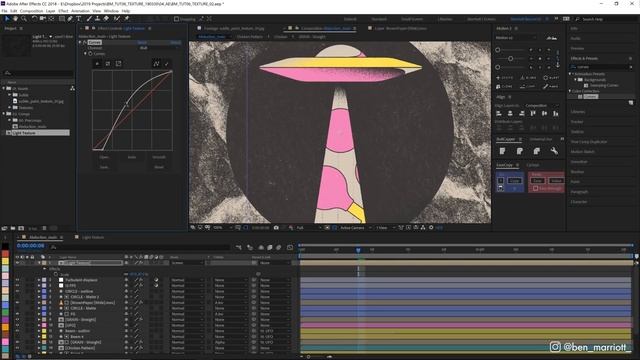
Task: Select the Clone Stamp tool
Action: [97, 19]
